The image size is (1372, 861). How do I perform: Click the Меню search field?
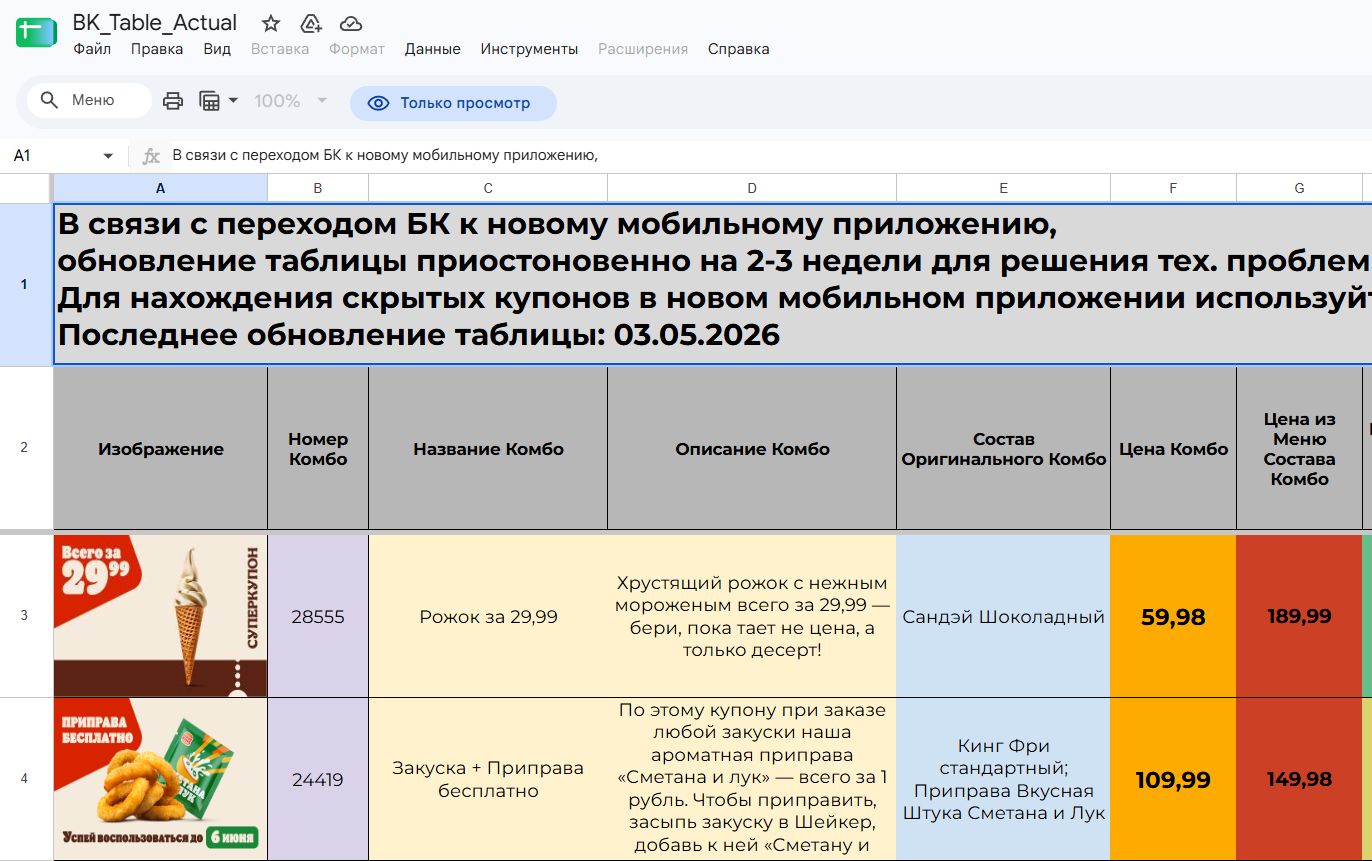90,101
